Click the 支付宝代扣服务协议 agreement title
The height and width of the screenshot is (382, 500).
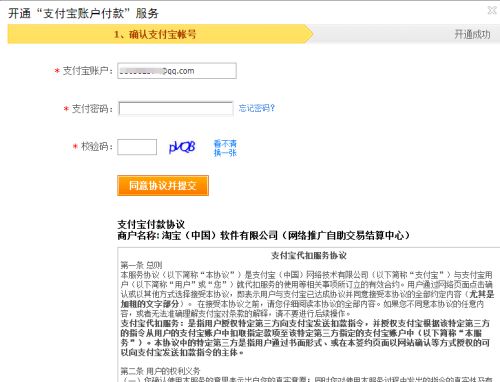pyautogui.click(x=309, y=256)
